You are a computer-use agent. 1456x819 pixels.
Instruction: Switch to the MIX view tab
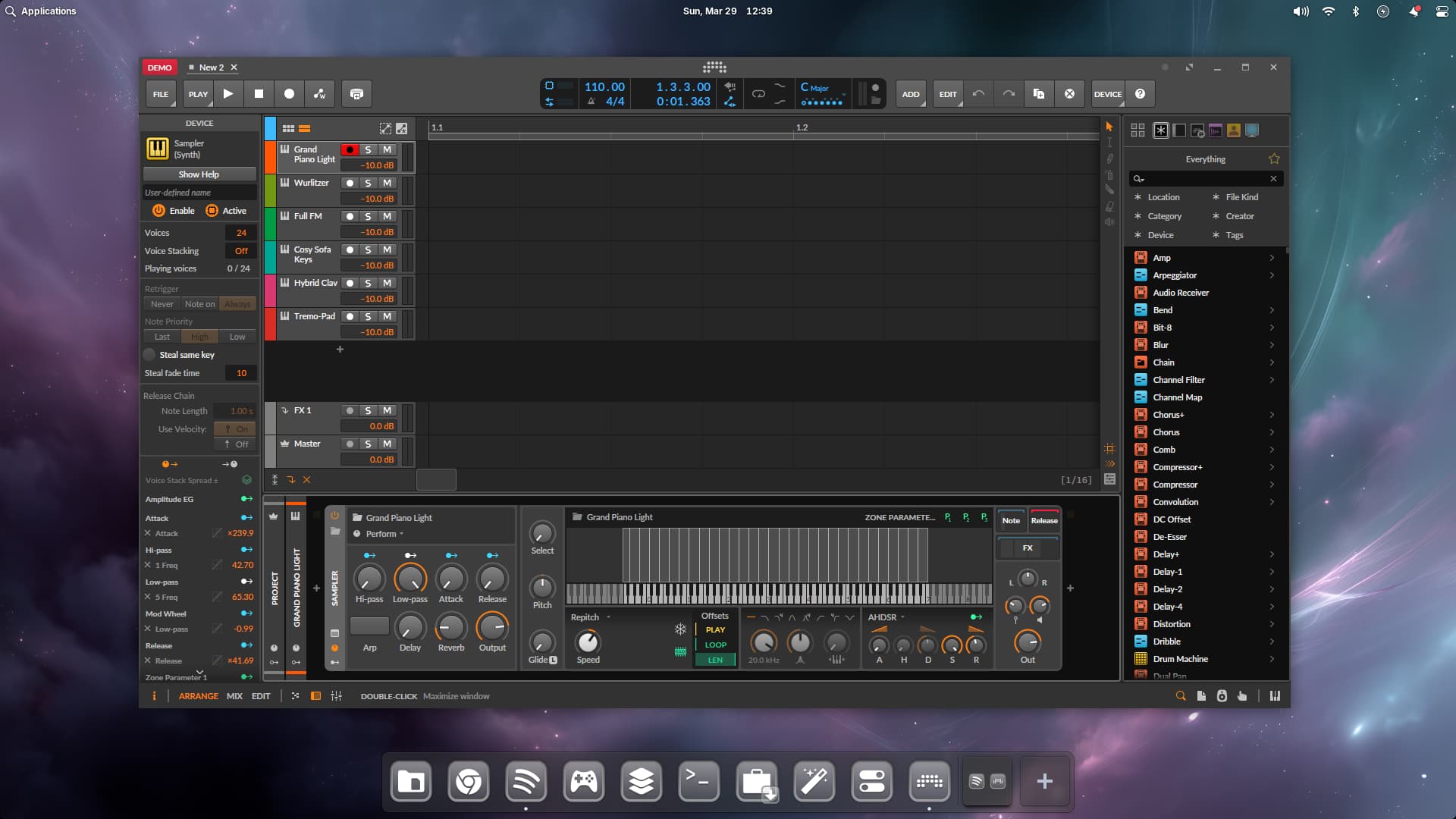tap(234, 696)
